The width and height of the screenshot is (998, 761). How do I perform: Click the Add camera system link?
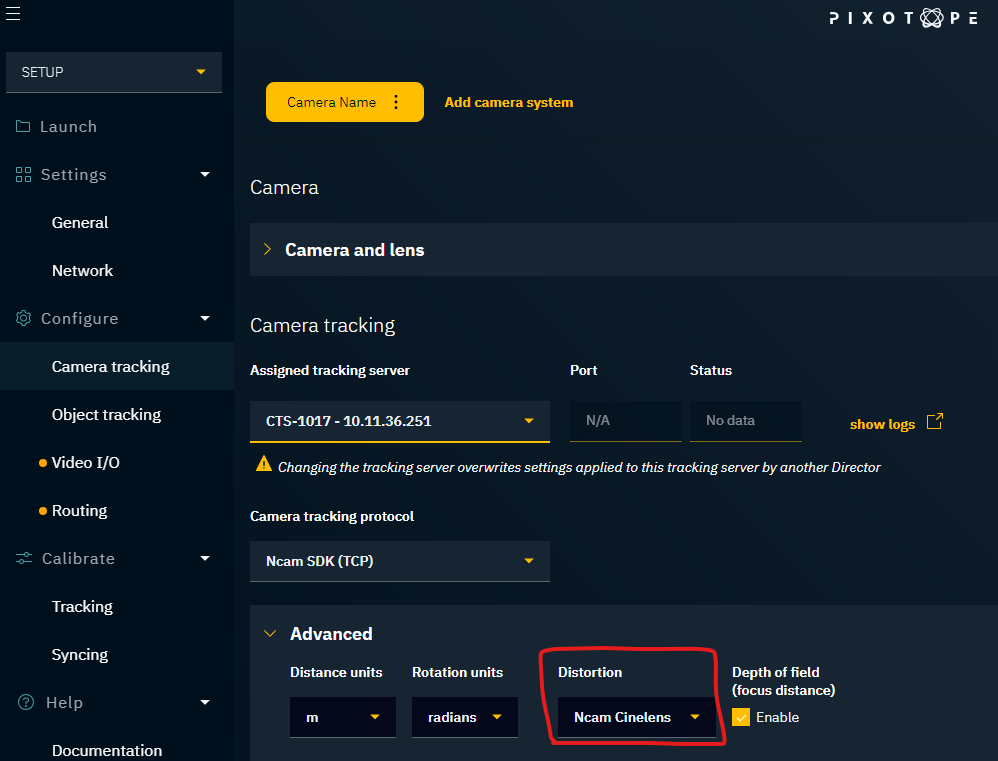click(x=508, y=102)
